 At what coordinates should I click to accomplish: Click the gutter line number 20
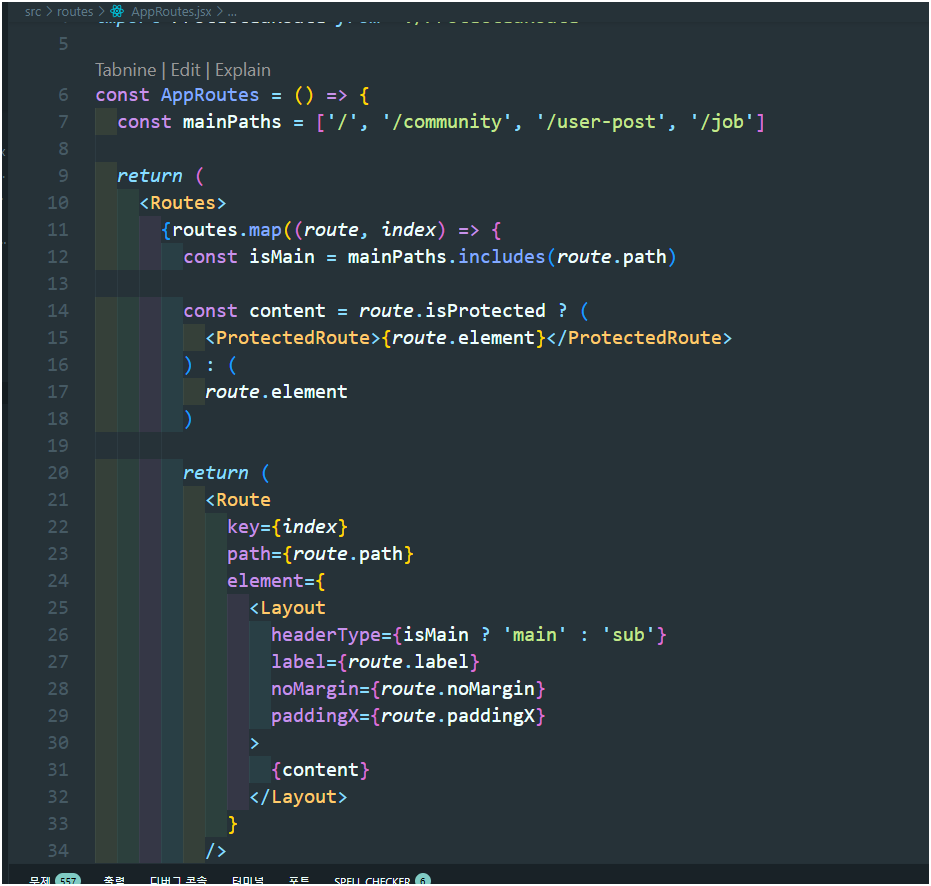click(x=58, y=473)
